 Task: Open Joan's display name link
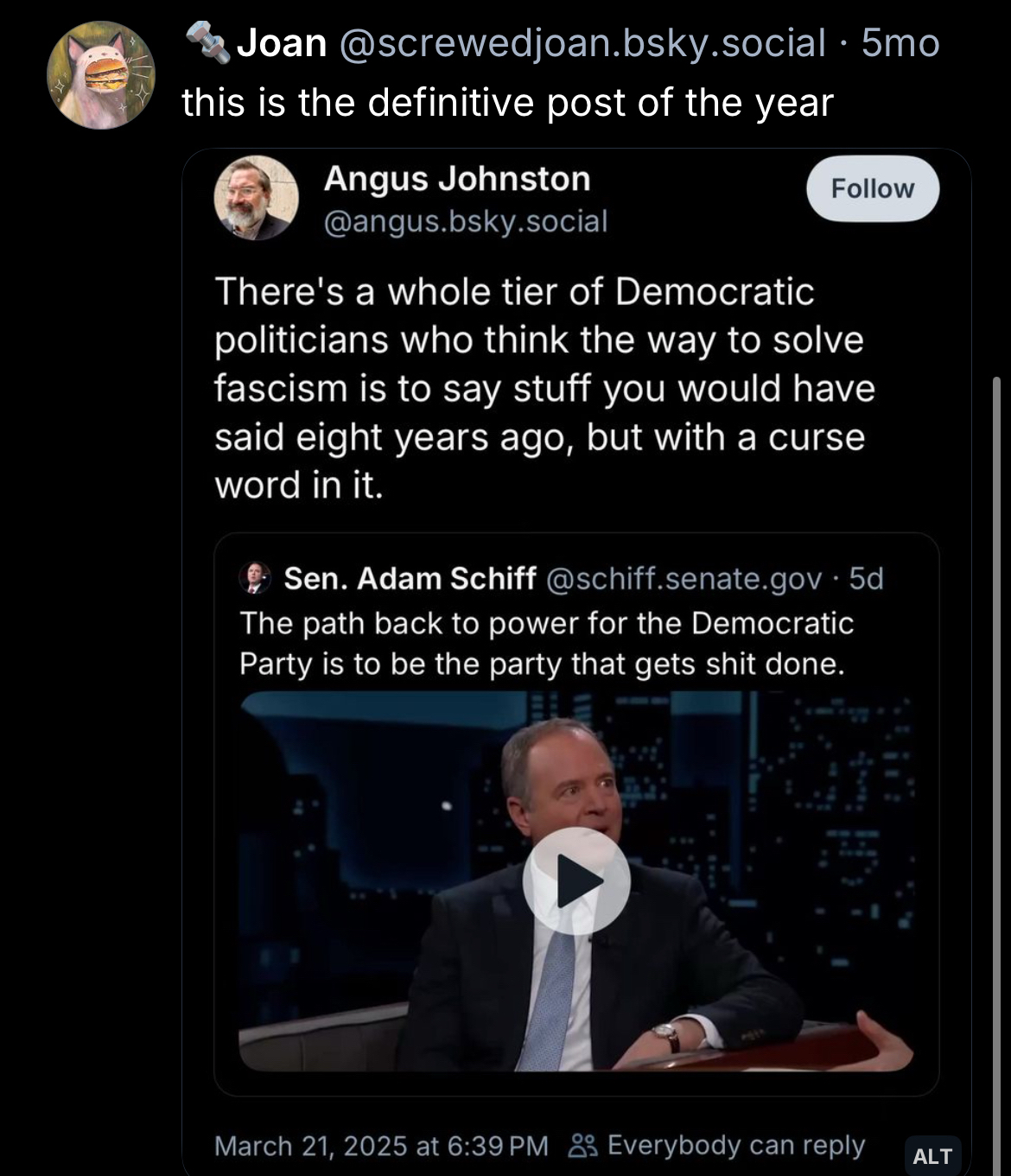[282, 43]
